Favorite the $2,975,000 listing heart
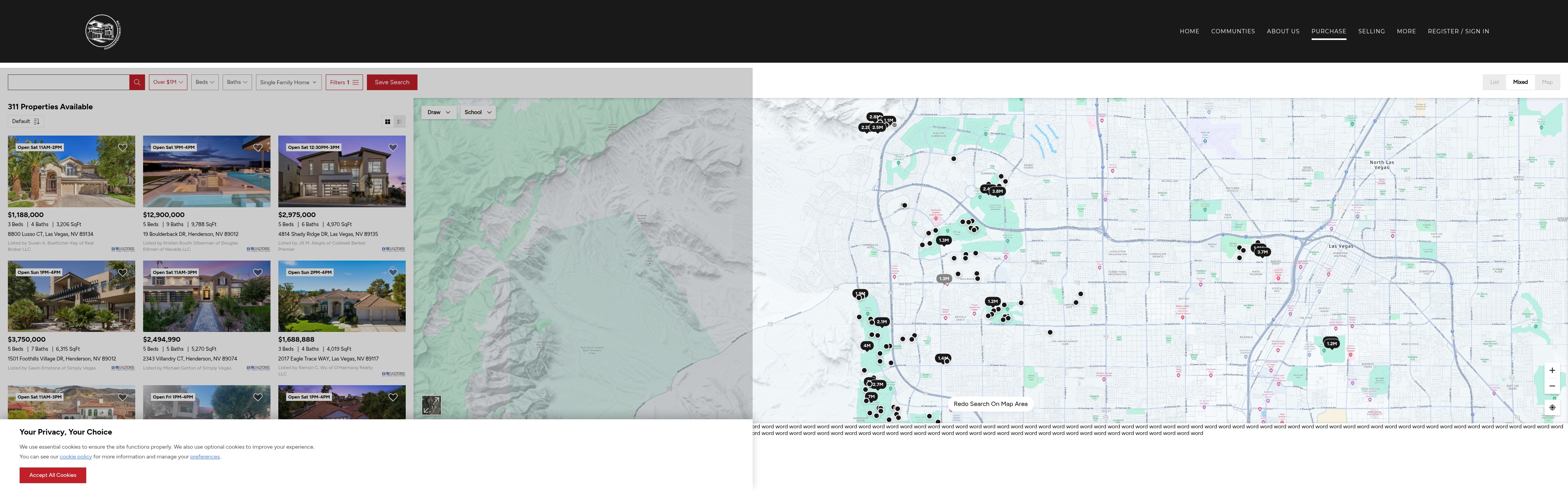Image resolution: width=1568 pixels, height=491 pixels. pos(393,147)
